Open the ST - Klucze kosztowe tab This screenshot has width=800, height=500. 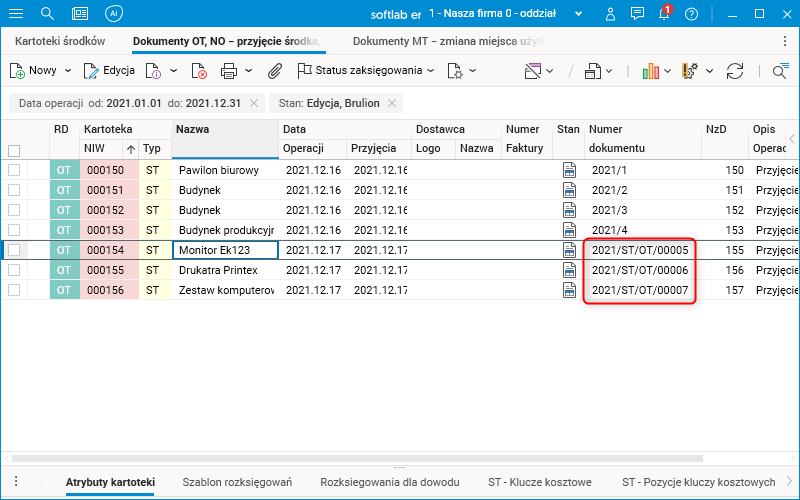tap(540, 482)
